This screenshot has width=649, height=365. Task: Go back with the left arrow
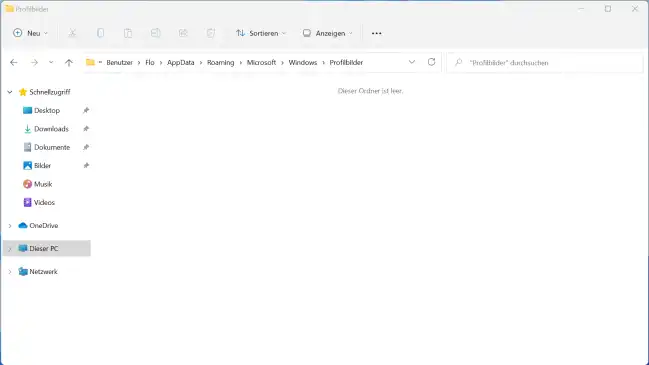point(14,62)
